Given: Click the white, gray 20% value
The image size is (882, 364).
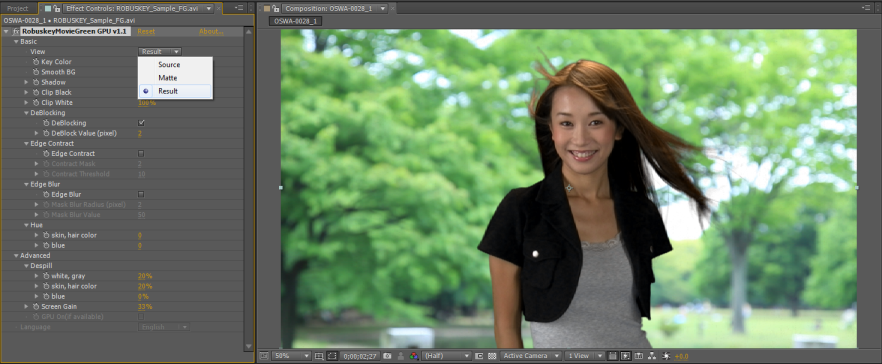Looking at the screenshot, I should coord(145,276).
